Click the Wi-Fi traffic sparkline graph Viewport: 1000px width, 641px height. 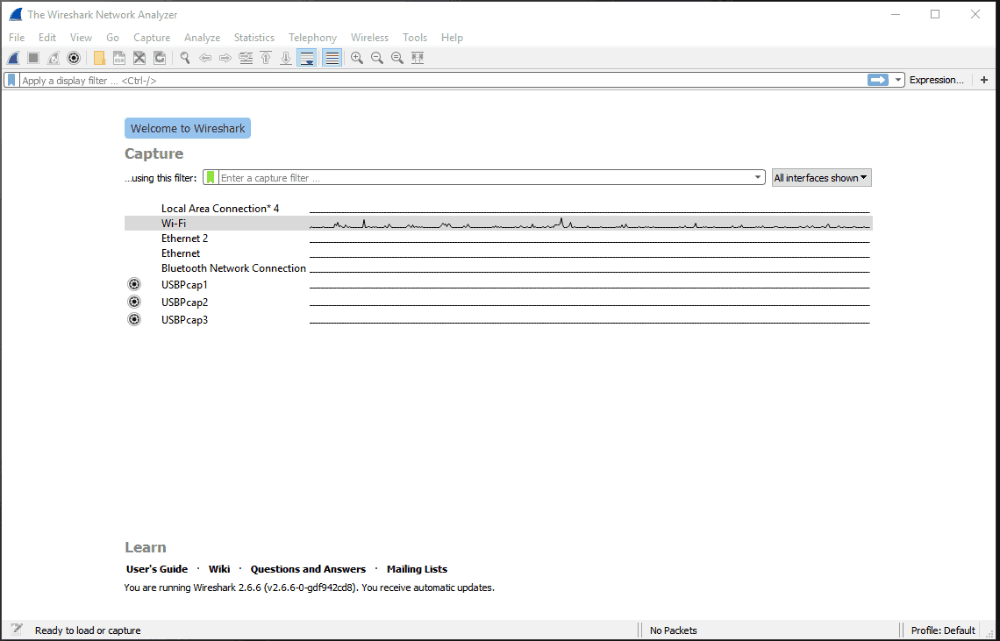coord(590,223)
